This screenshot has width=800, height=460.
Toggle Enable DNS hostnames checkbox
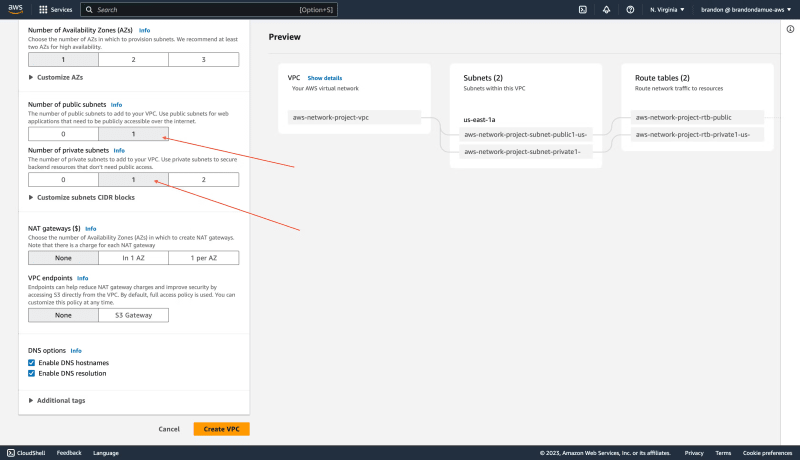[32, 363]
